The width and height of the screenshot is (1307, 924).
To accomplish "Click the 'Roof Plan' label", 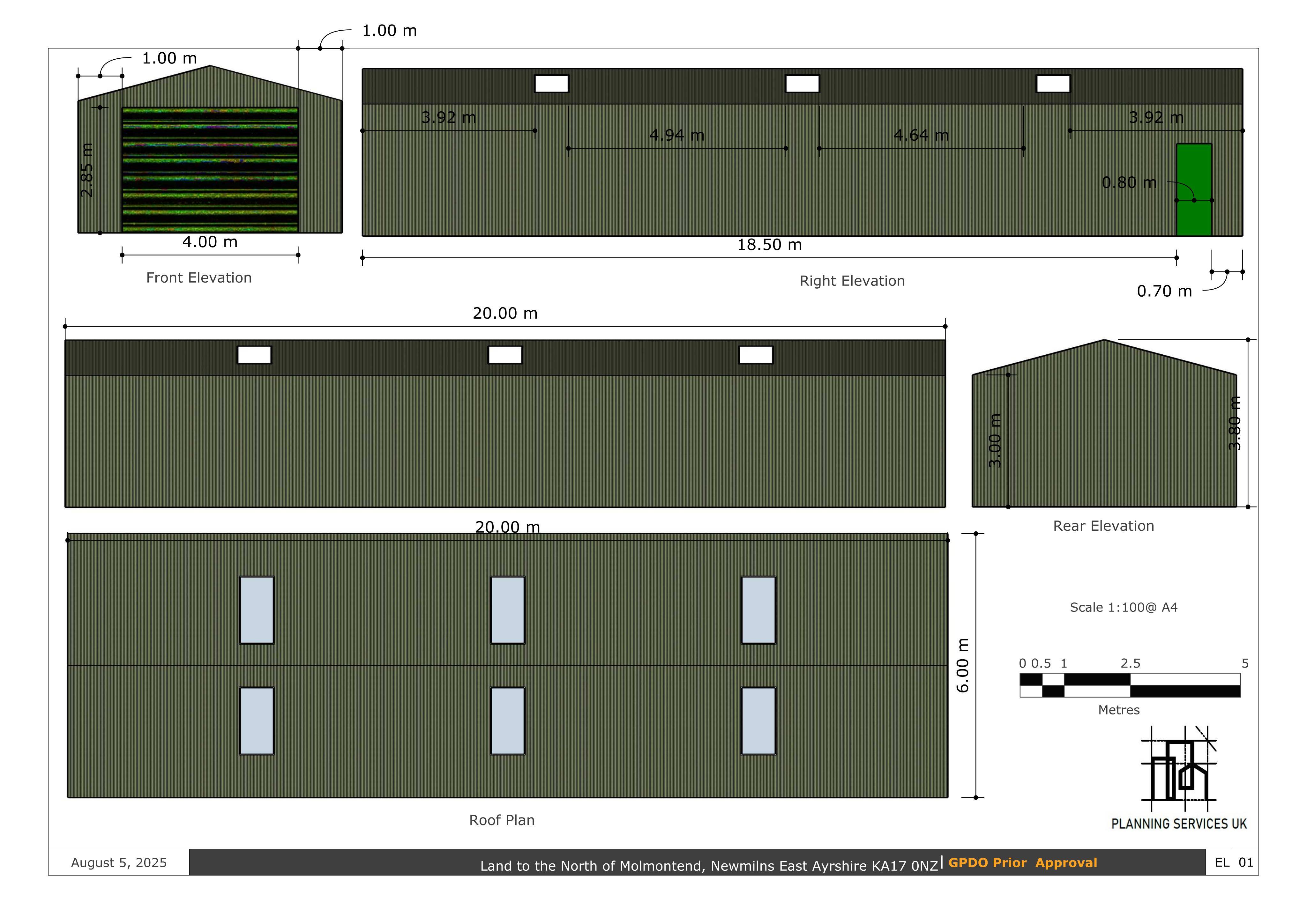I will click(502, 820).
